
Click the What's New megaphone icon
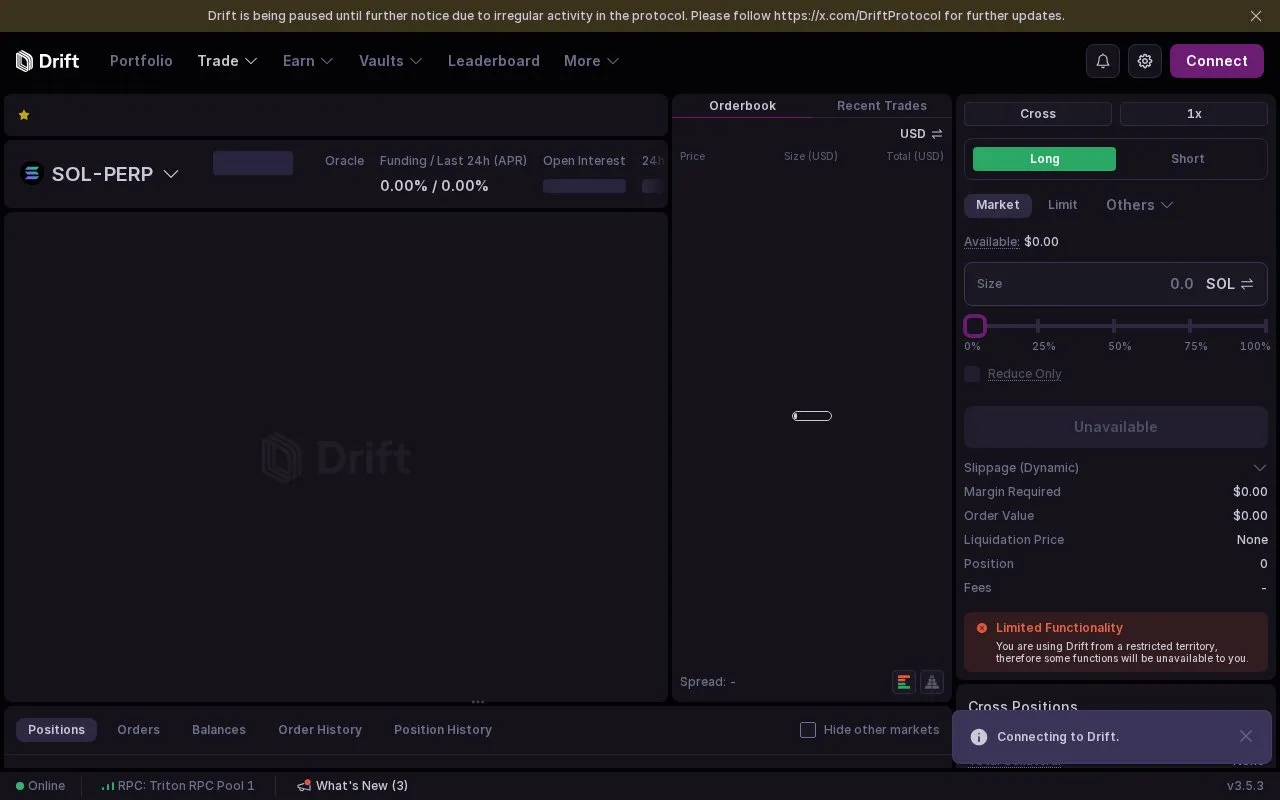point(304,786)
